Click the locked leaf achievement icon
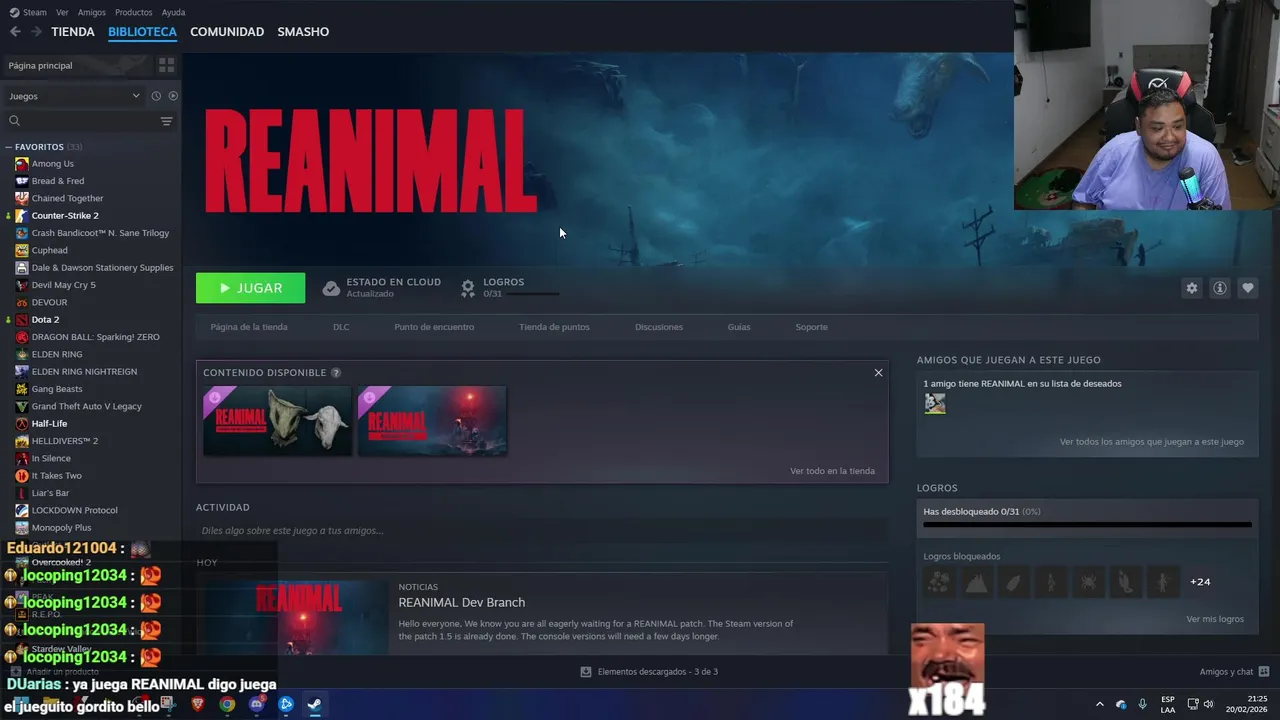This screenshot has height=720, width=1280. point(1013,582)
